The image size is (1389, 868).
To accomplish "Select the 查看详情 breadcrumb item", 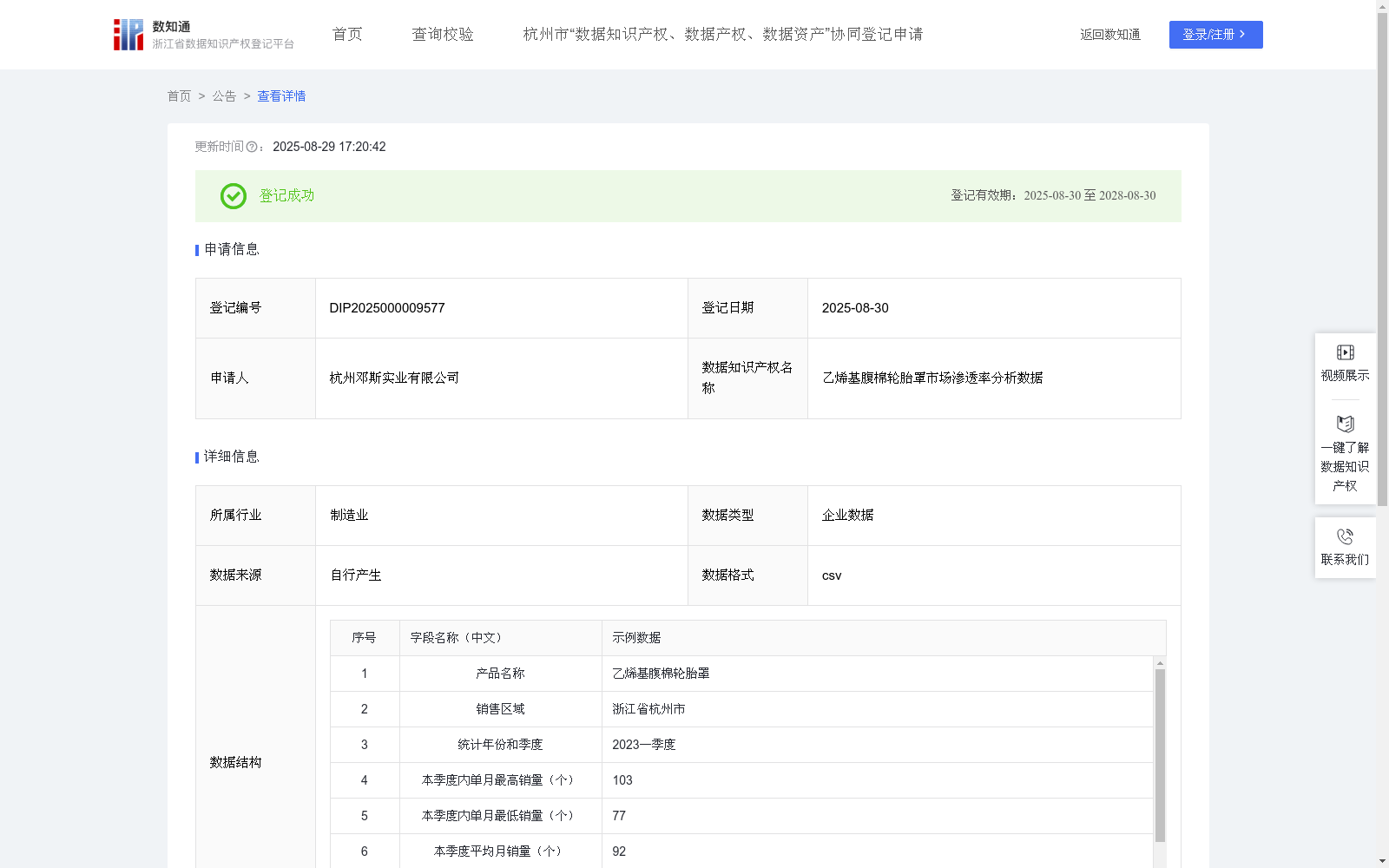I will pyautogui.click(x=280, y=96).
